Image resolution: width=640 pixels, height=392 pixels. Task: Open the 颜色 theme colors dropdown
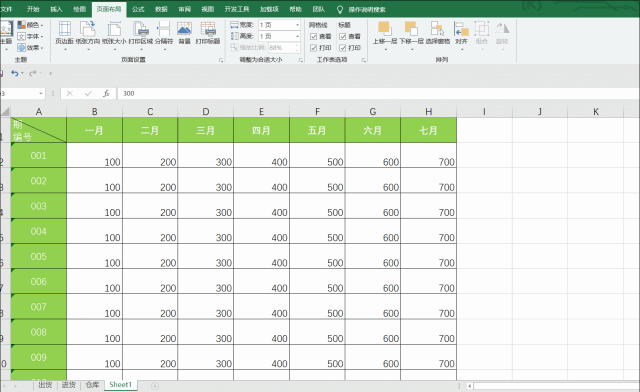(x=30, y=25)
